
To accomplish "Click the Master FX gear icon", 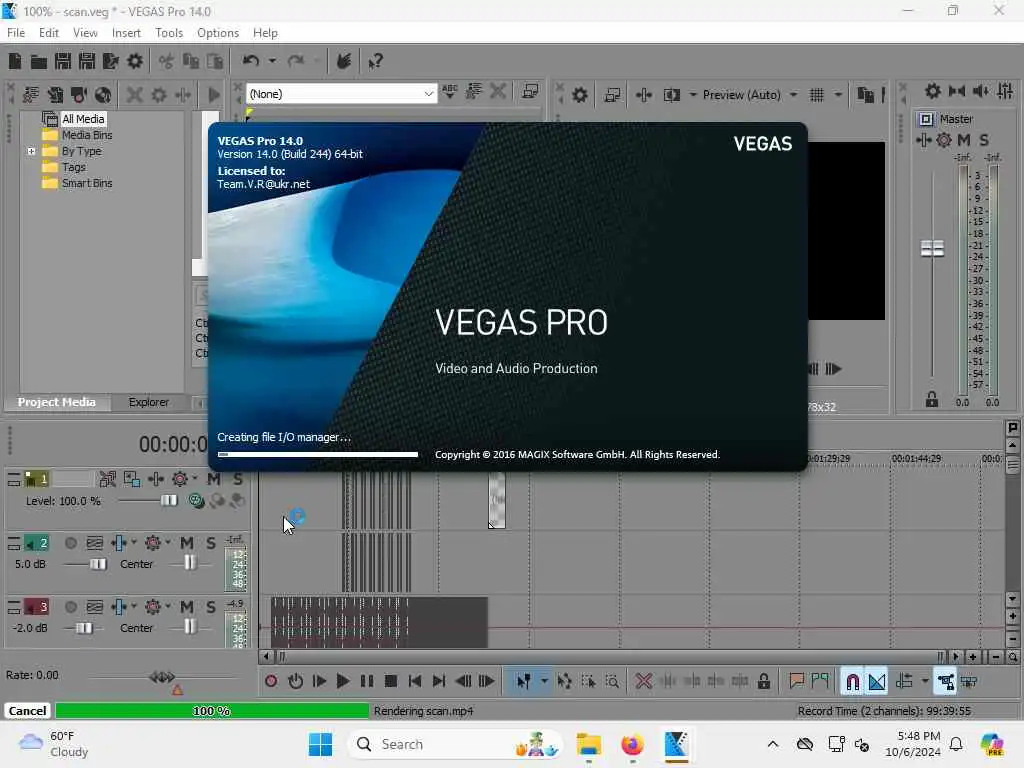I will [944, 140].
